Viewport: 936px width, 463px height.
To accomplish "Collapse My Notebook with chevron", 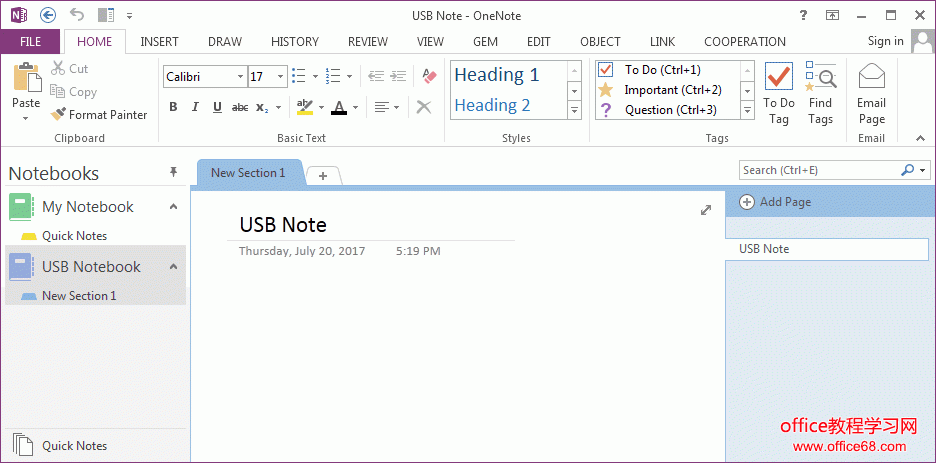I will pos(173,207).
